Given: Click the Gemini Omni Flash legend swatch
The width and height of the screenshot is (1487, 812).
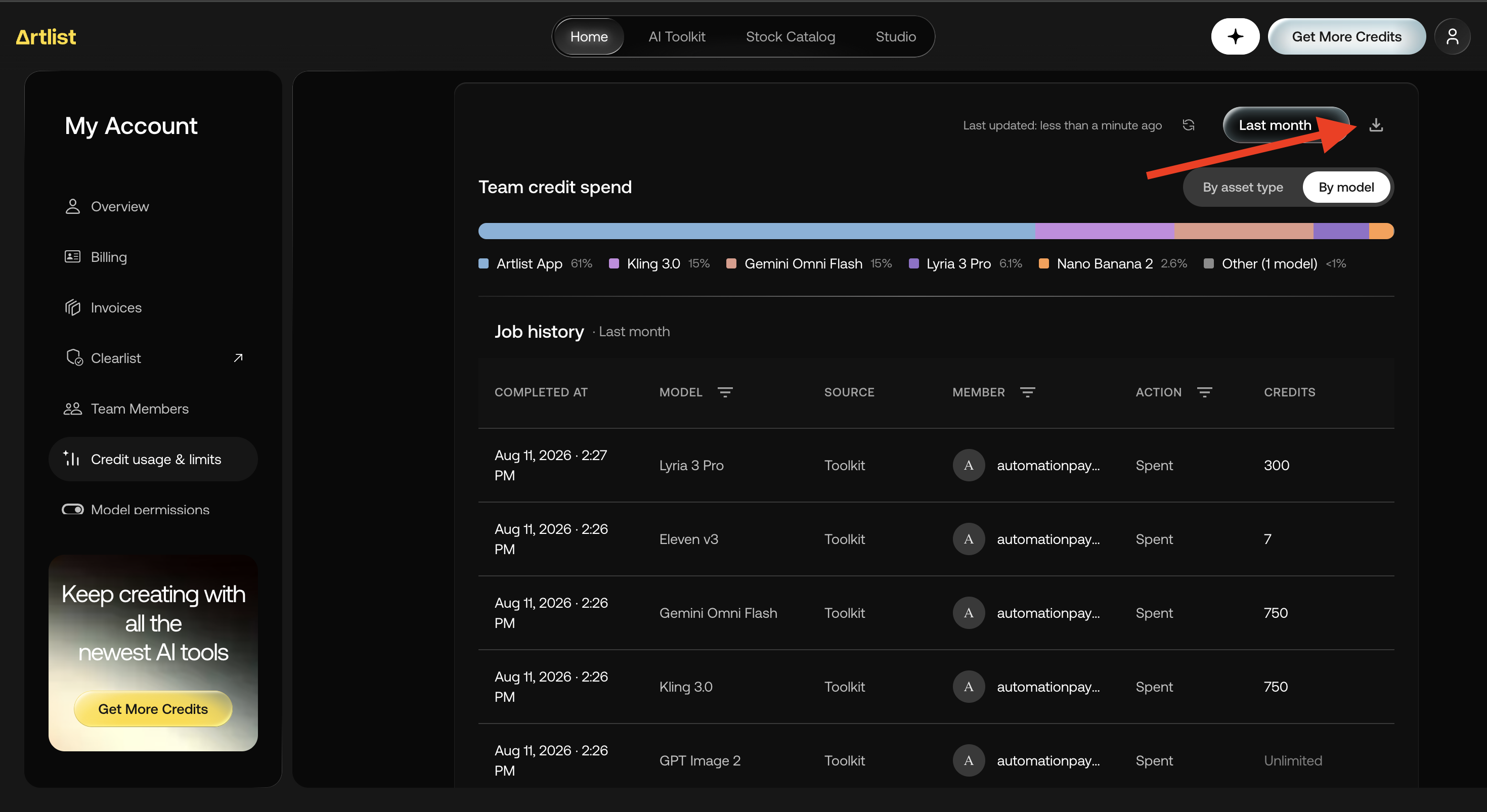Looking at the screenshot, I should [731, 264].
